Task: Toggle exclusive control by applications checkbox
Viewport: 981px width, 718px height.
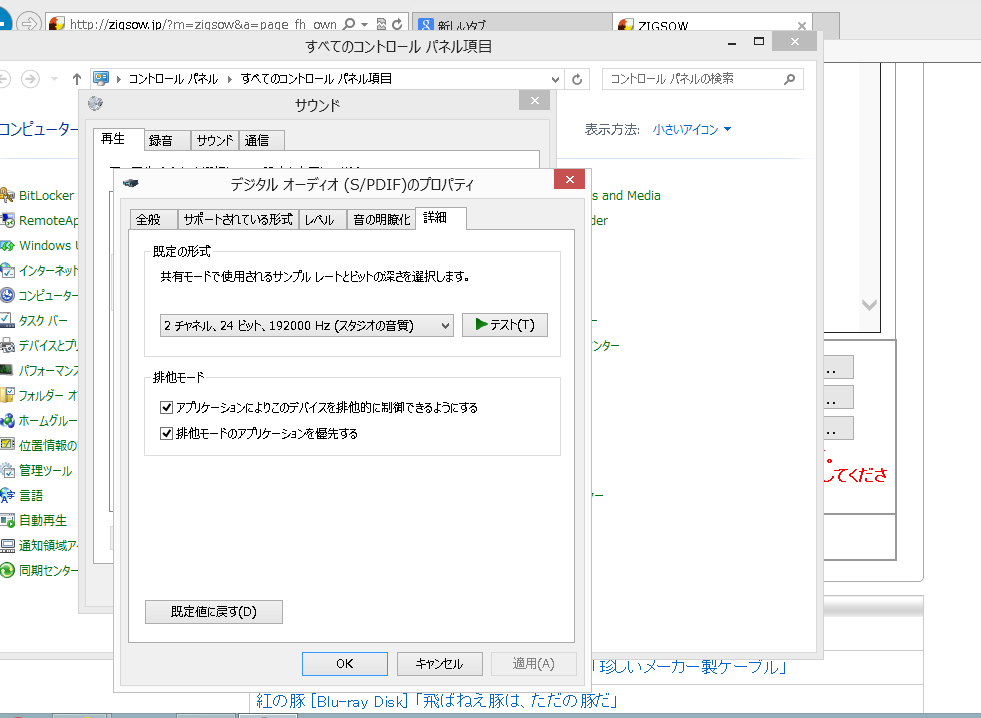Action: (167, 408)
